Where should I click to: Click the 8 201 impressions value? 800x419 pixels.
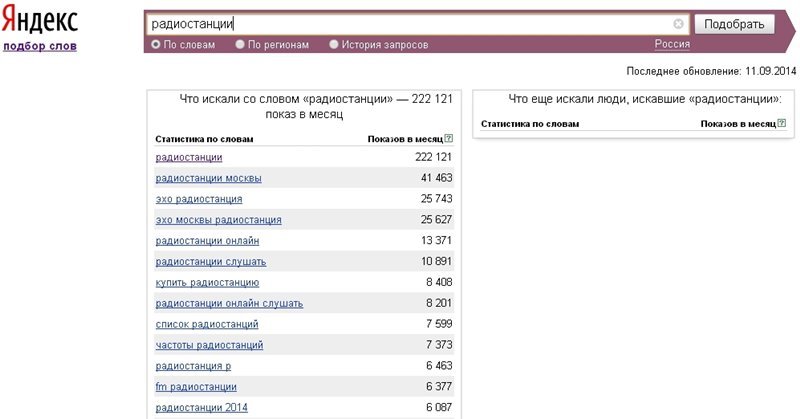[439, 303]
